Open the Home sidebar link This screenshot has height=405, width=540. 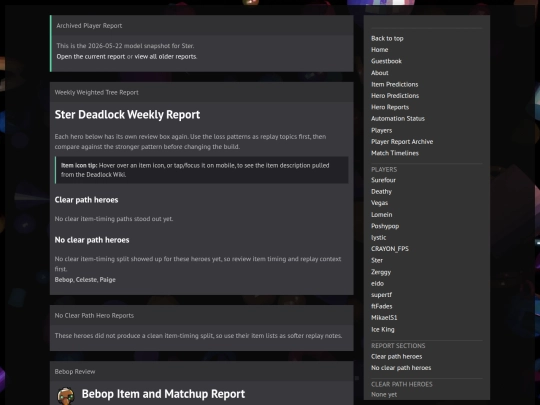coord(380,50)
